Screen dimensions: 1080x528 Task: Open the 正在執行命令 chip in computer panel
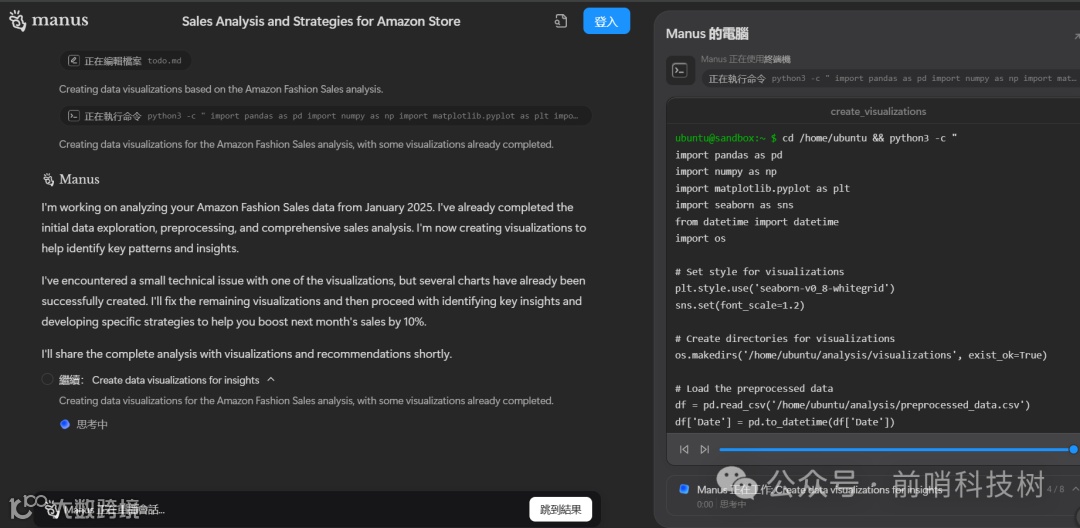coord(891,78)
